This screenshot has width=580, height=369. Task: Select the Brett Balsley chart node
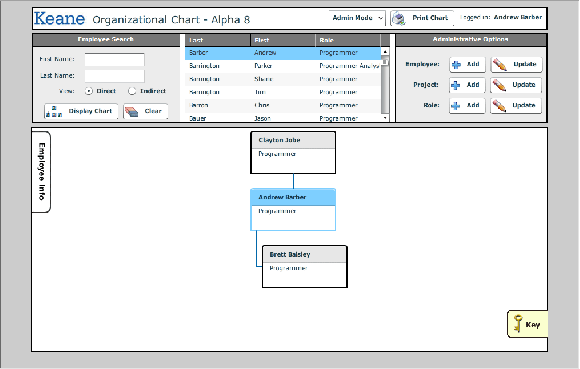(305, 267)
